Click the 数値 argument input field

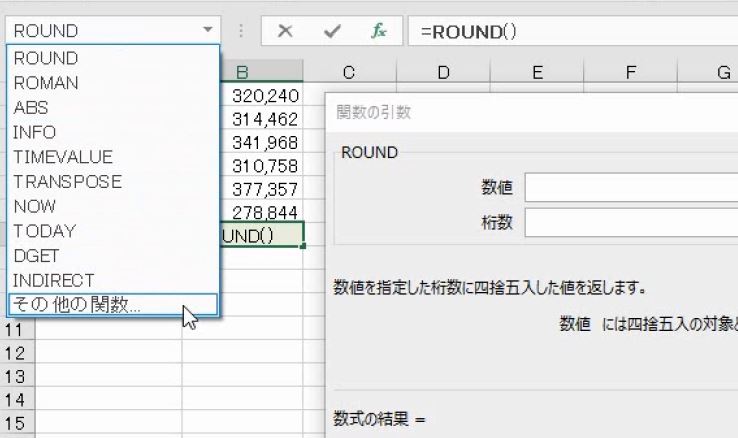tap(631, 187)
